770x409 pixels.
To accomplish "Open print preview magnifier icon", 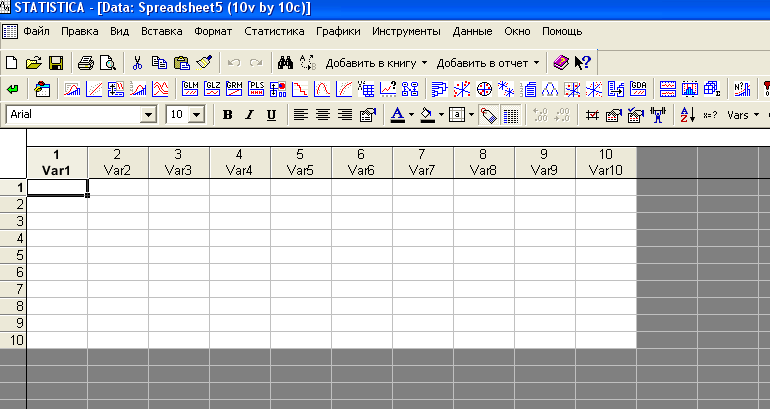I will click(x=108, y=63).
